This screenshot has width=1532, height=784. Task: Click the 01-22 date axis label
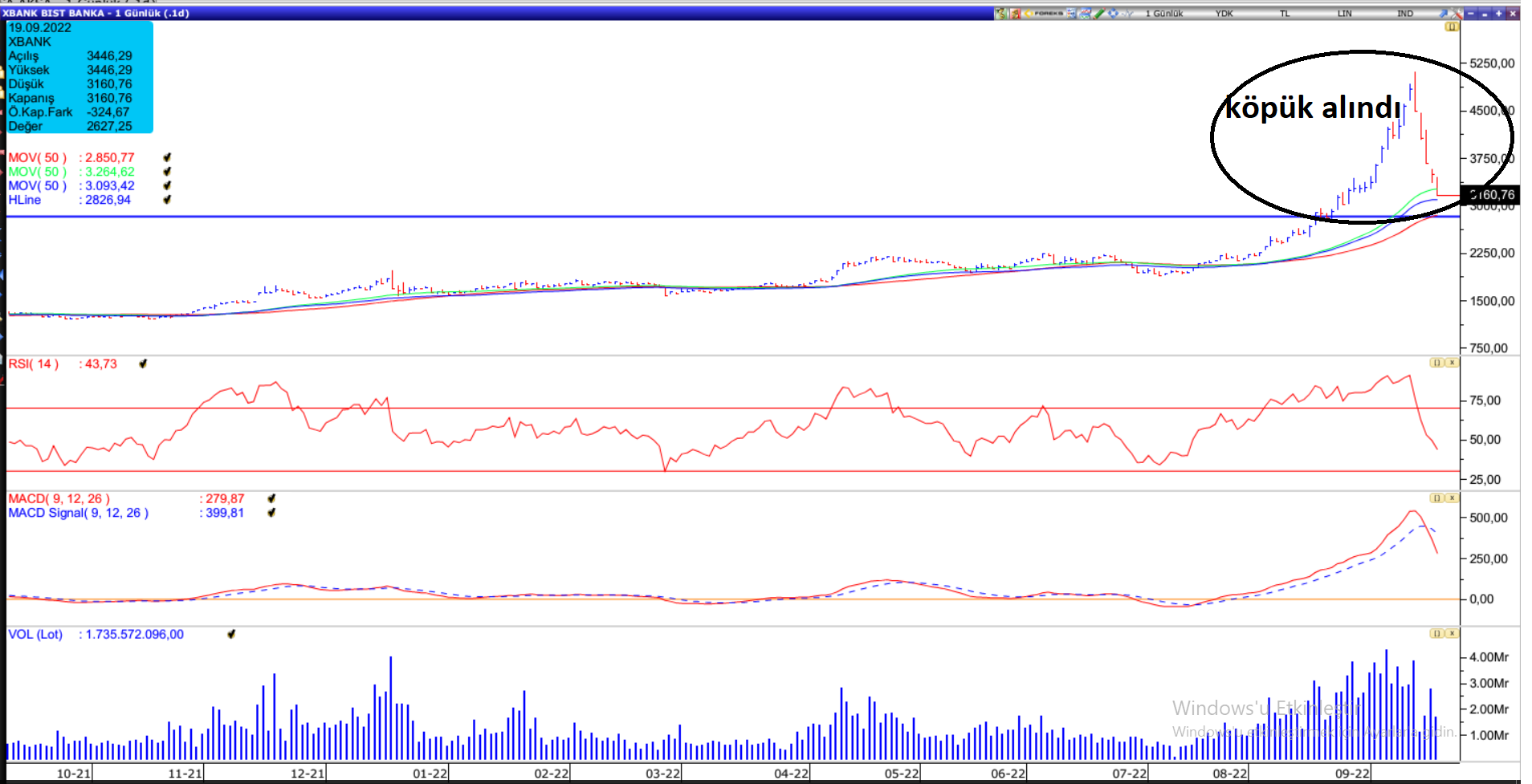click(430, 774)
